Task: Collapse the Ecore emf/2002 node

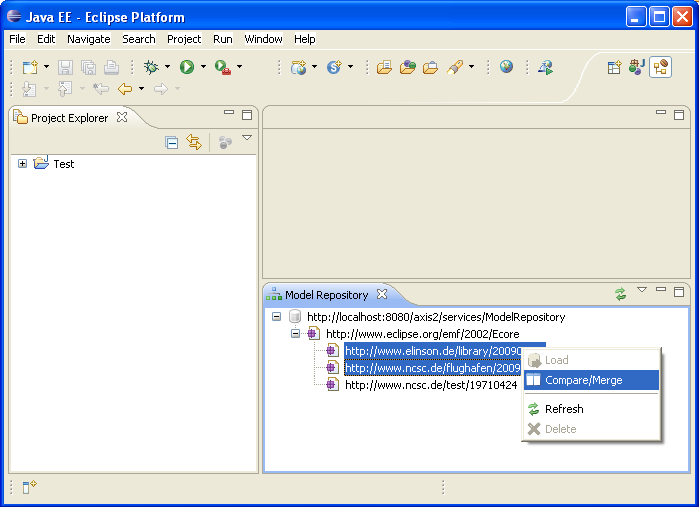Action: point(295,334)
